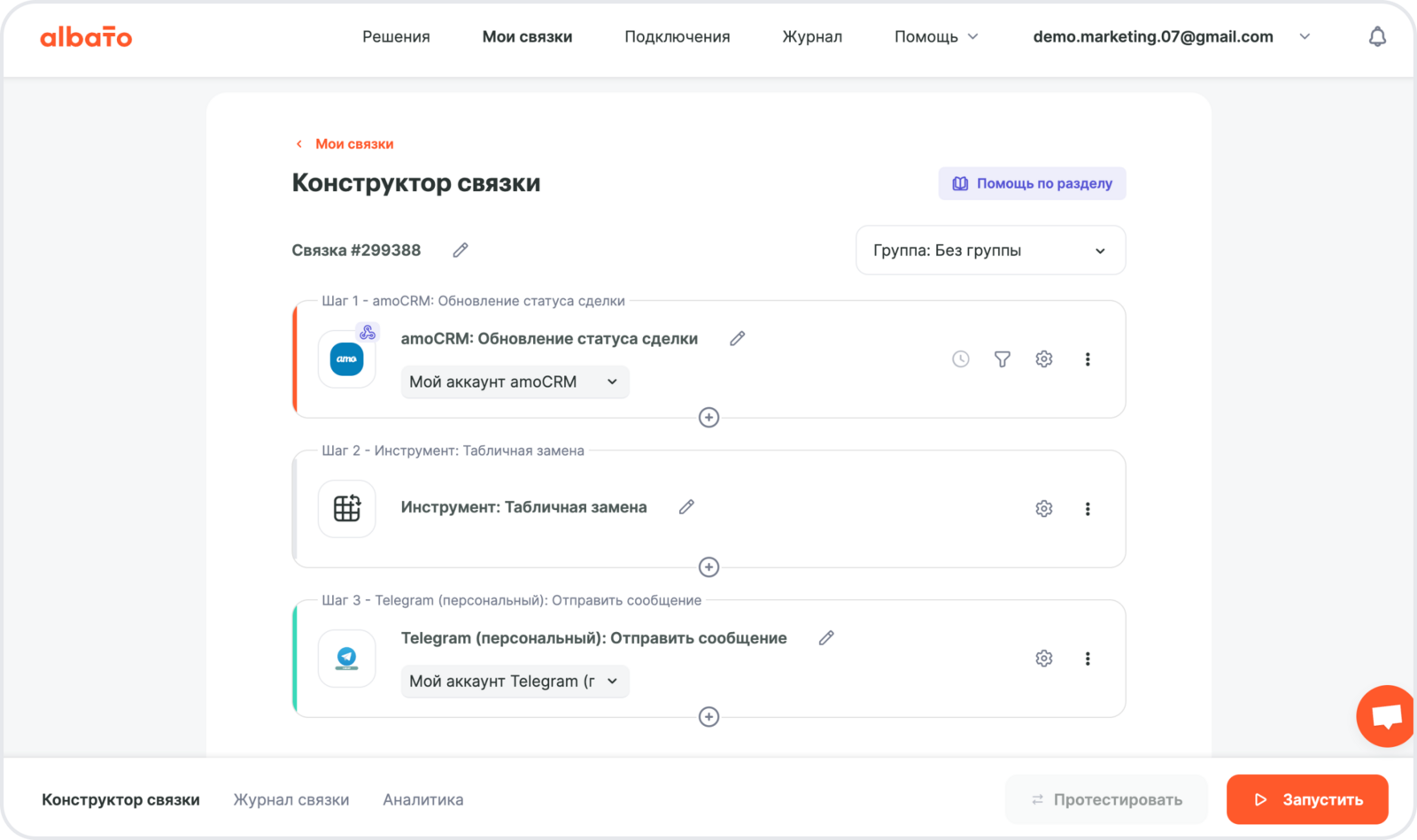Edit the name of Связка #299388
The image size is (1417, 840).
tap(460, 250)
